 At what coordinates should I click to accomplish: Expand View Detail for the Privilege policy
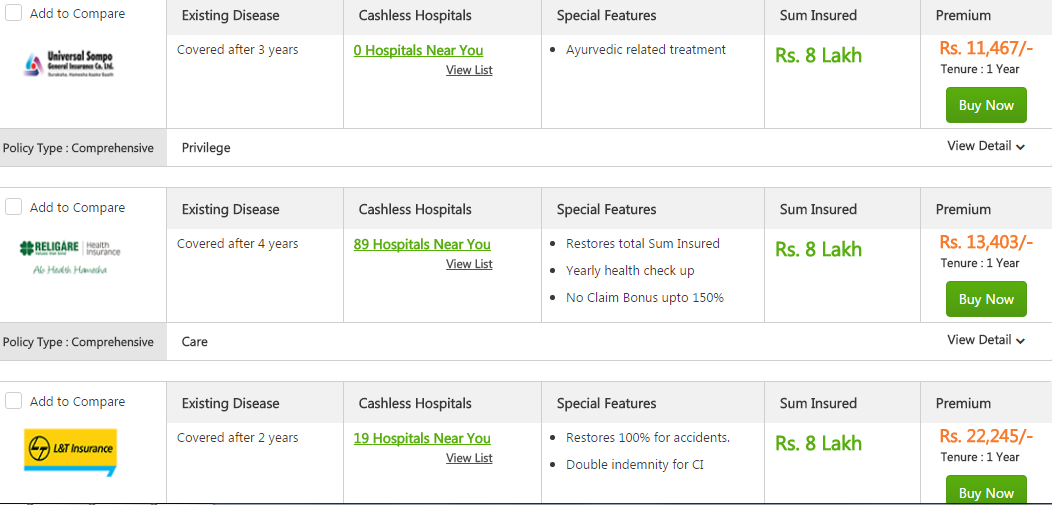(x=986, y=146)
